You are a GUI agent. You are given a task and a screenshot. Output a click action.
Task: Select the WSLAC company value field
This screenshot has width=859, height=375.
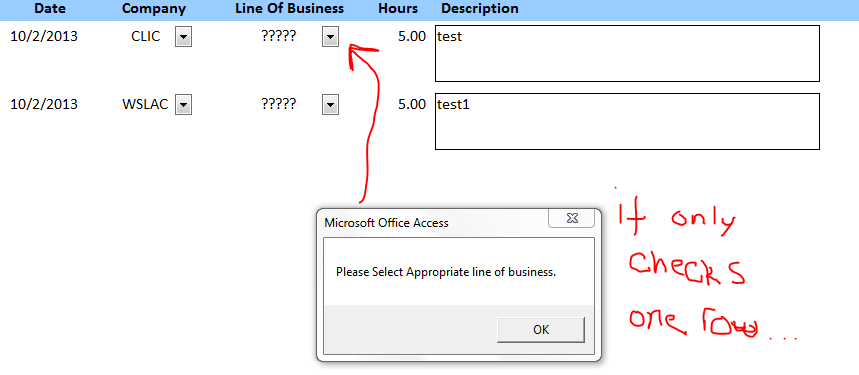point(145,105)
